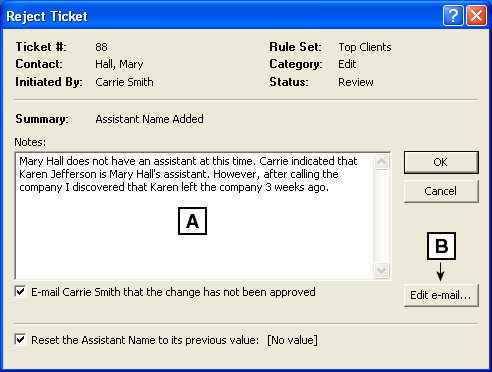Click the Notes scrollbar down arrow
Viewport: 492px width, 372px height.
[381, 270]
